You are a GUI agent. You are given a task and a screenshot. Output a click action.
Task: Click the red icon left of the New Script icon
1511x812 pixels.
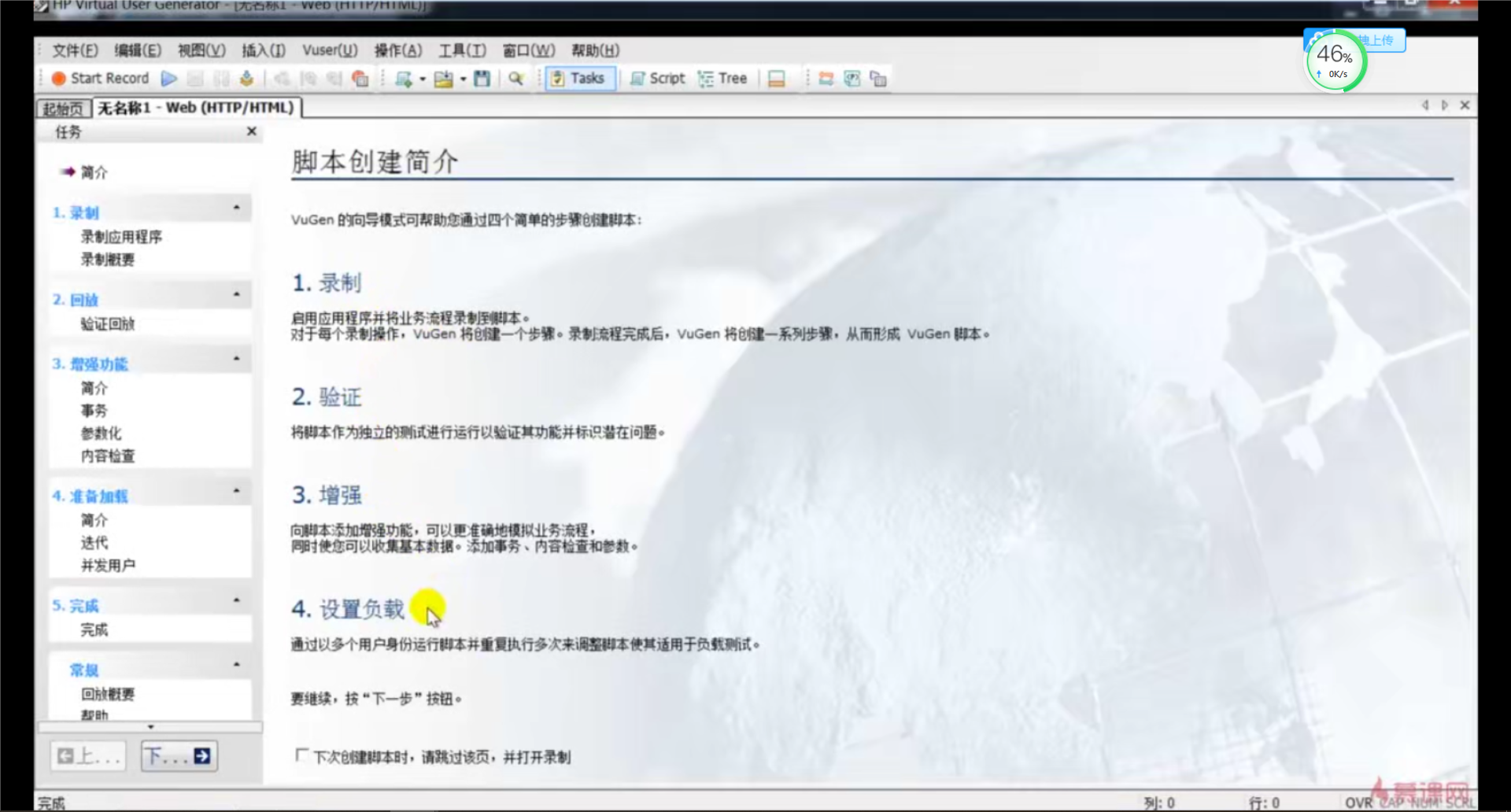pyautogui.click(x=360, y=79)
